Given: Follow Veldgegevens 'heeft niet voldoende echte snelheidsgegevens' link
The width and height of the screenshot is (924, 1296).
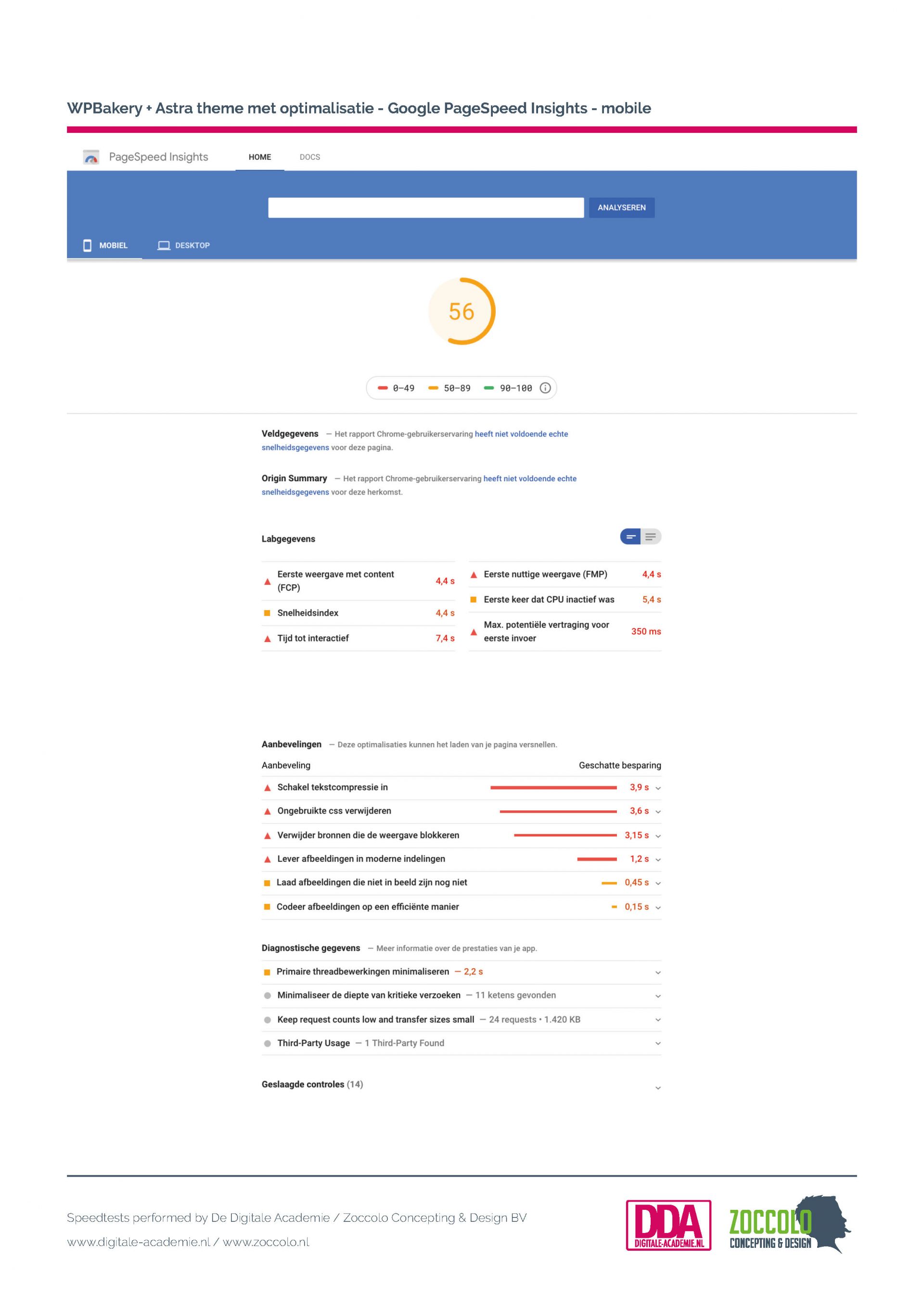Looking at the screenshot, I should [415, 441].
